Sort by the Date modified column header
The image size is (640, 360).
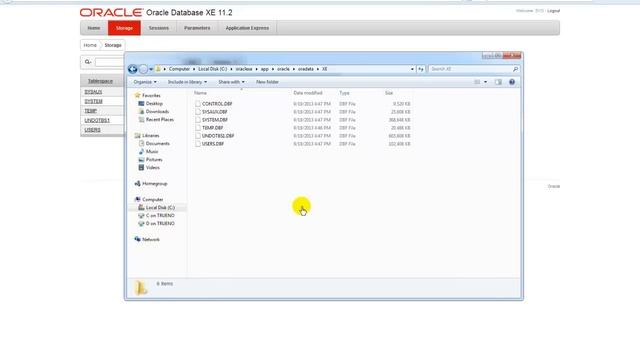coord(308,93)
